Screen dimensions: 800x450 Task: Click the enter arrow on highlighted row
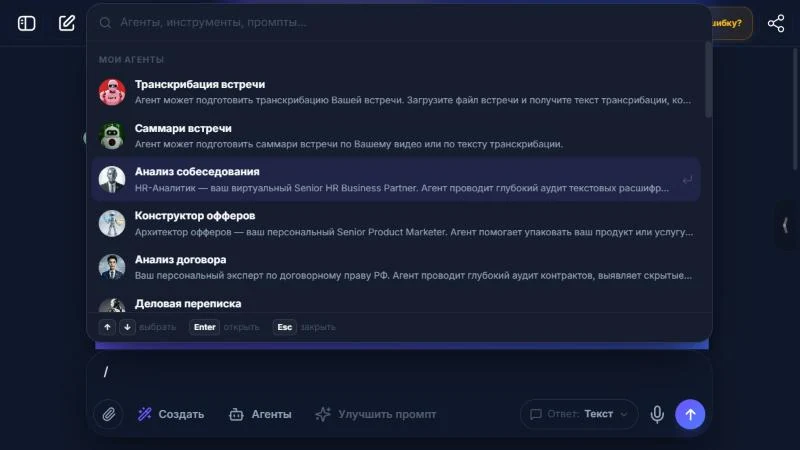point(687,180)
